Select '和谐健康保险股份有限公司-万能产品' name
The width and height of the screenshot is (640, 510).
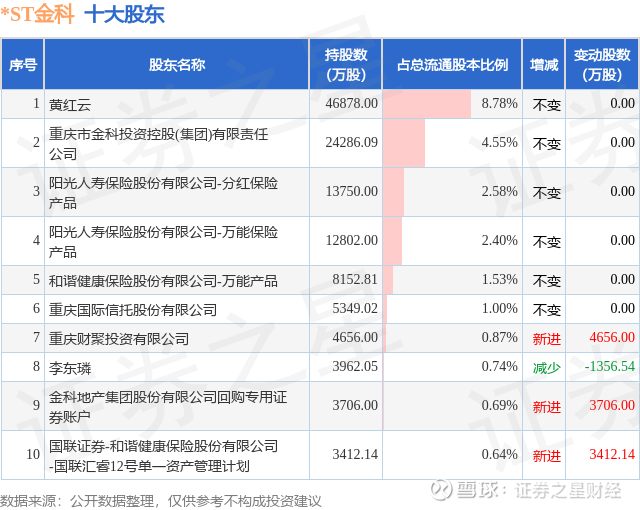(163, 281)
